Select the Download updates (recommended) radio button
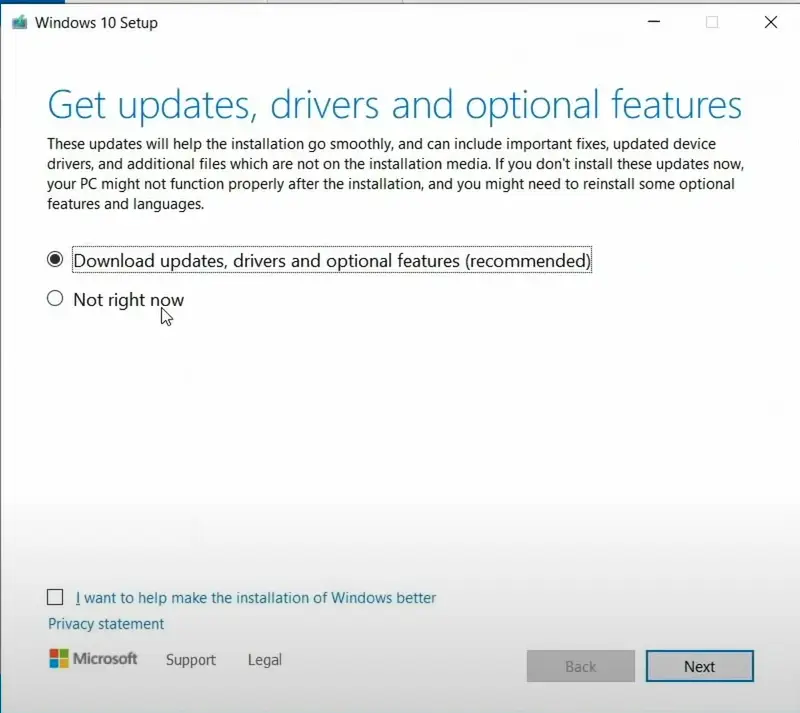Image resolution: width=800 pixels, height=713 pixels. [x=55, y=260]
